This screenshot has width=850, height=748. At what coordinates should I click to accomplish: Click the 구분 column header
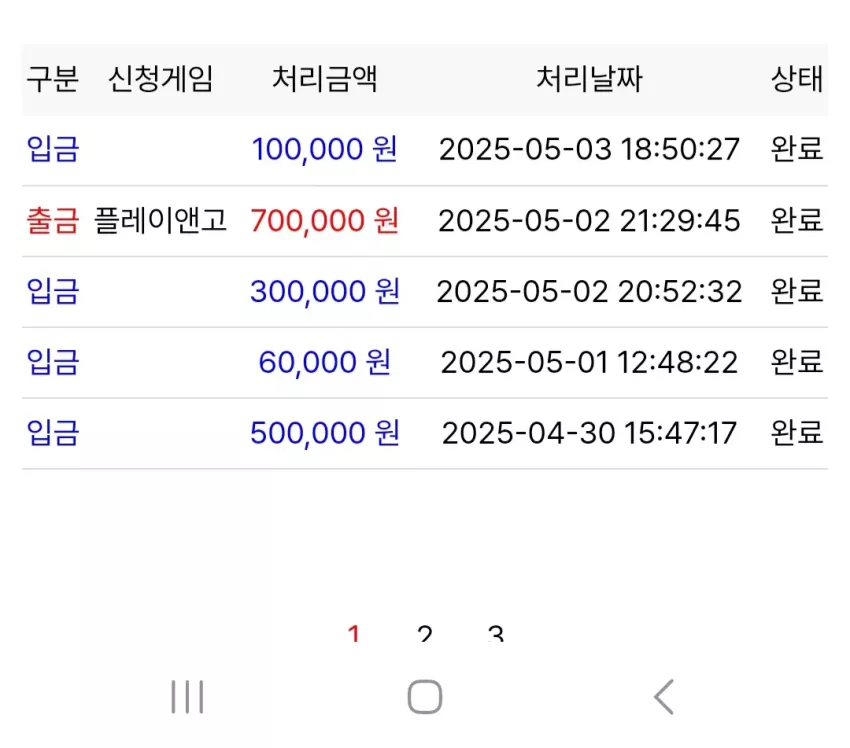53,79
